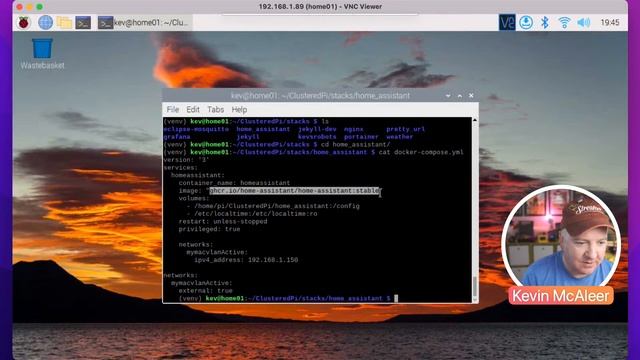This screenshot has width=640, height=360.
Task: Maximize the terminal window
Action: 460,96
